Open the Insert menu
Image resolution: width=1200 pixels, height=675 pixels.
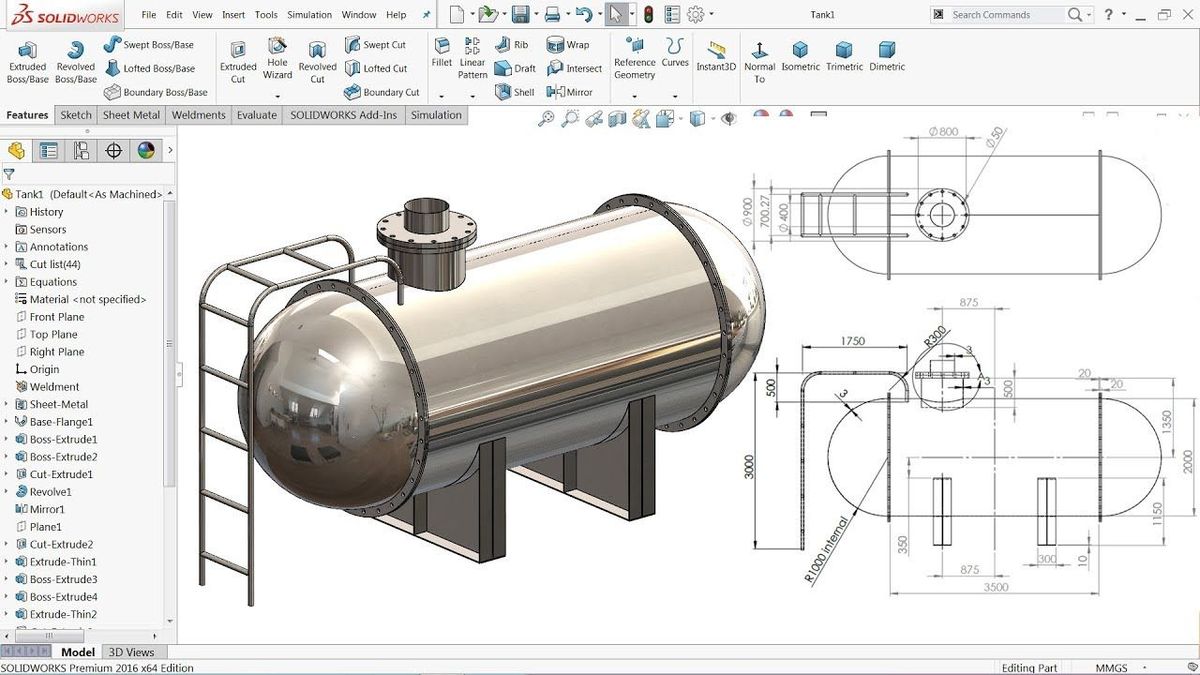point(233,15)
